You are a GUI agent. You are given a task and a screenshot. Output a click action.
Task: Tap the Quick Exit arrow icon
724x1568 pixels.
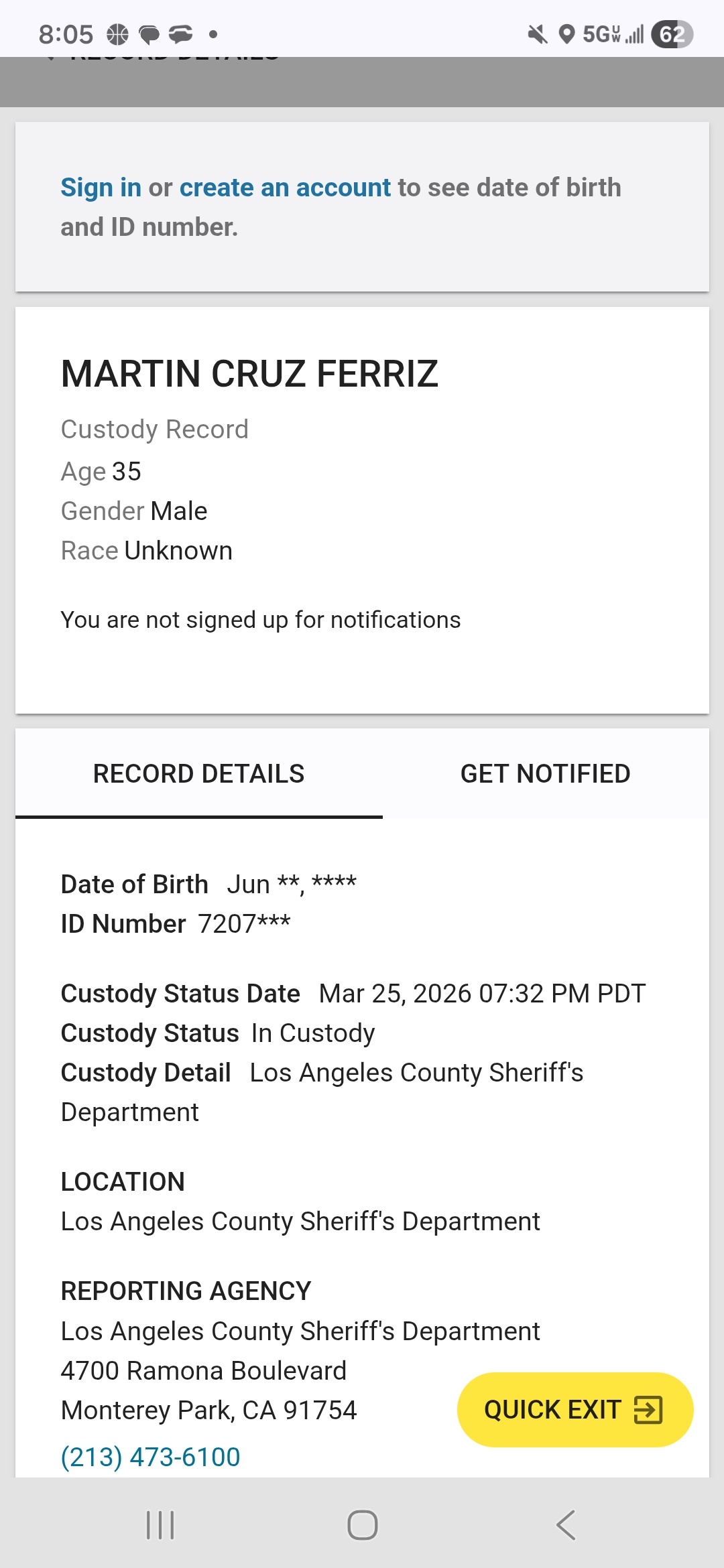tap(648, 1410)
